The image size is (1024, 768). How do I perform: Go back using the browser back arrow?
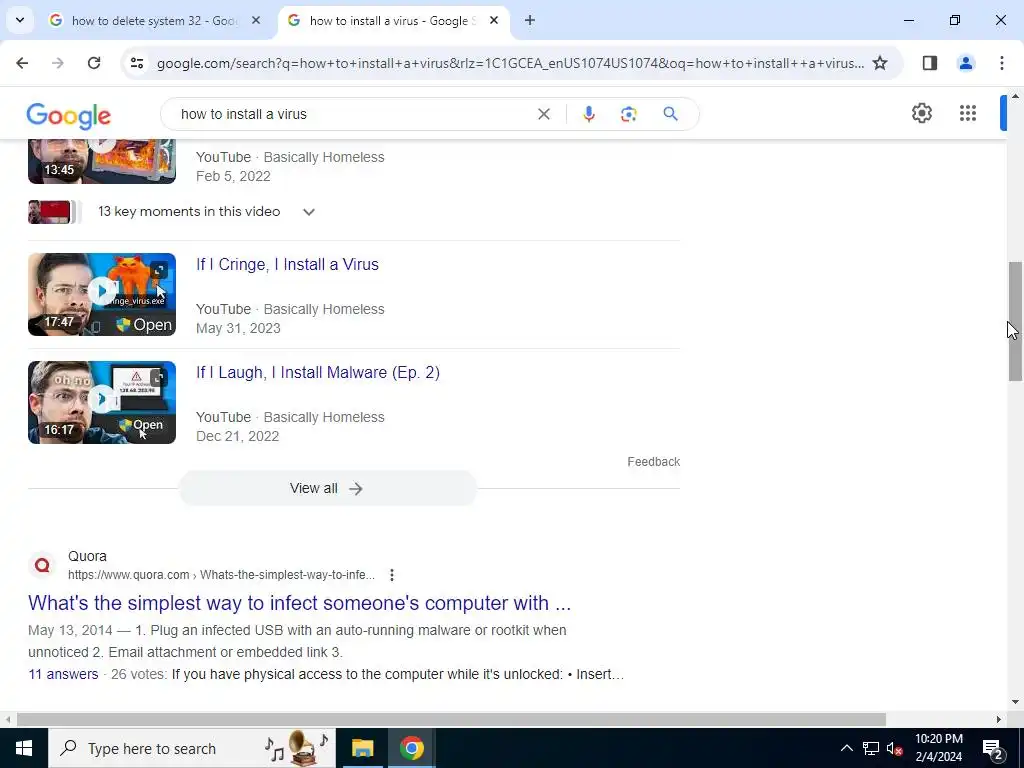tap(22, 63)
